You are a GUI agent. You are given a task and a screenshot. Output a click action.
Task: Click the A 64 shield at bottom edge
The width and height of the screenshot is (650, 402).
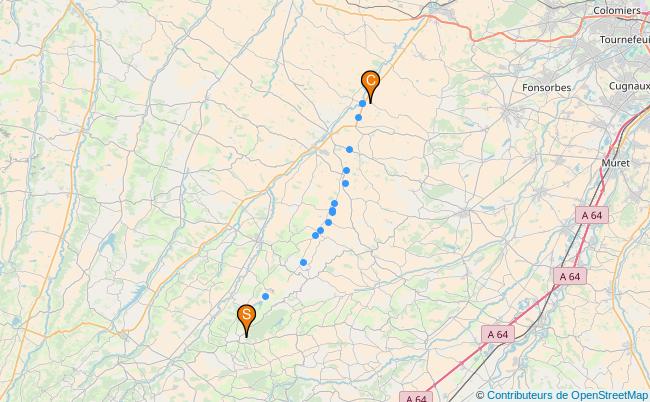[416, 397]
